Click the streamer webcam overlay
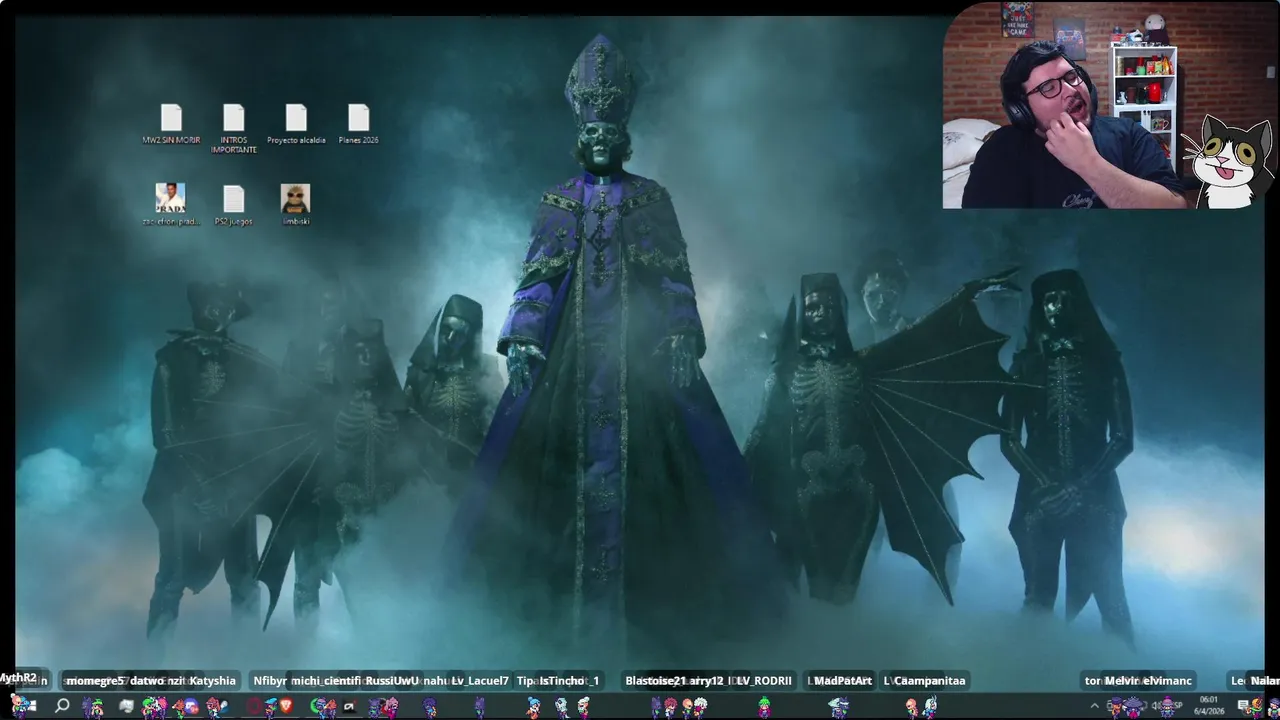 1062,106
